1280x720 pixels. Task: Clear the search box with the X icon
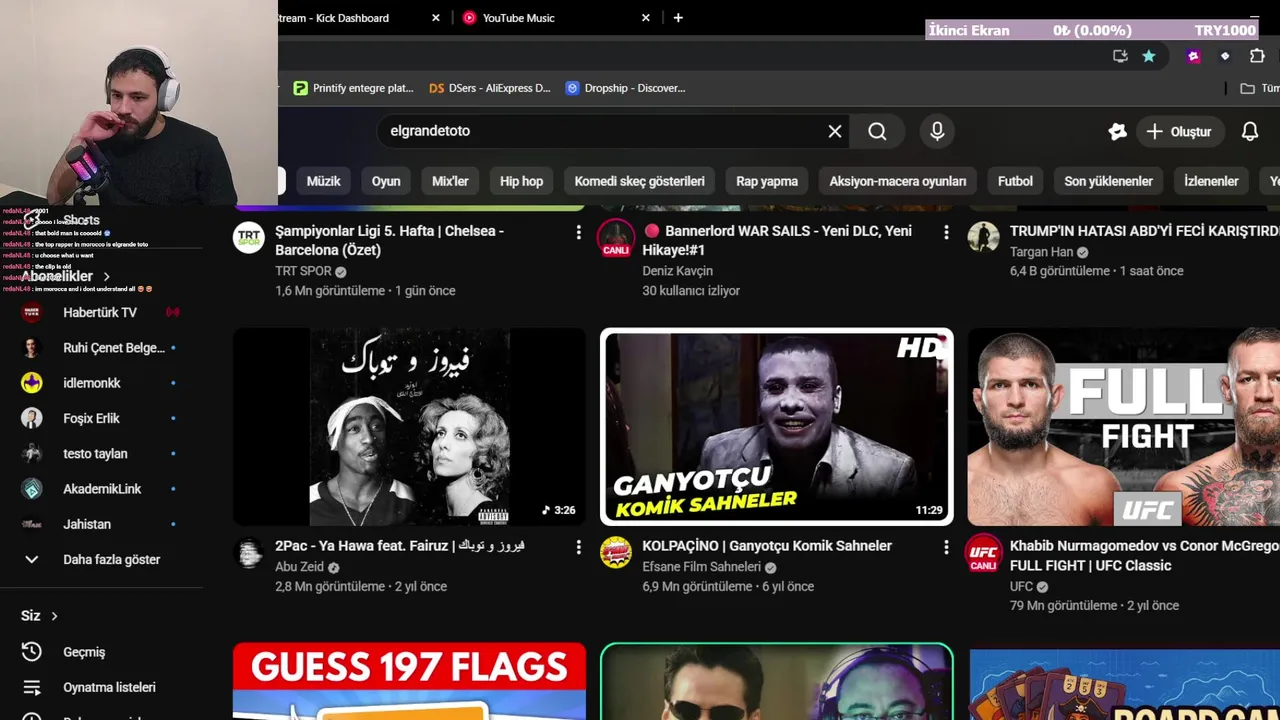pyautogui.click(x=835, y=131)
